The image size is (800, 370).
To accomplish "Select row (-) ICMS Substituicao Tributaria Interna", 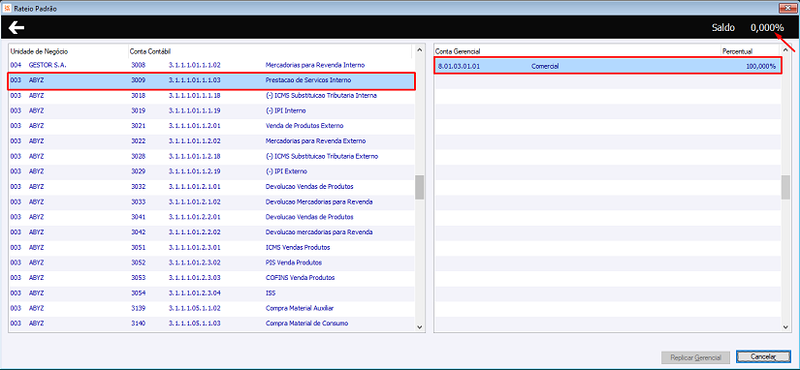I will click(211, 96).
